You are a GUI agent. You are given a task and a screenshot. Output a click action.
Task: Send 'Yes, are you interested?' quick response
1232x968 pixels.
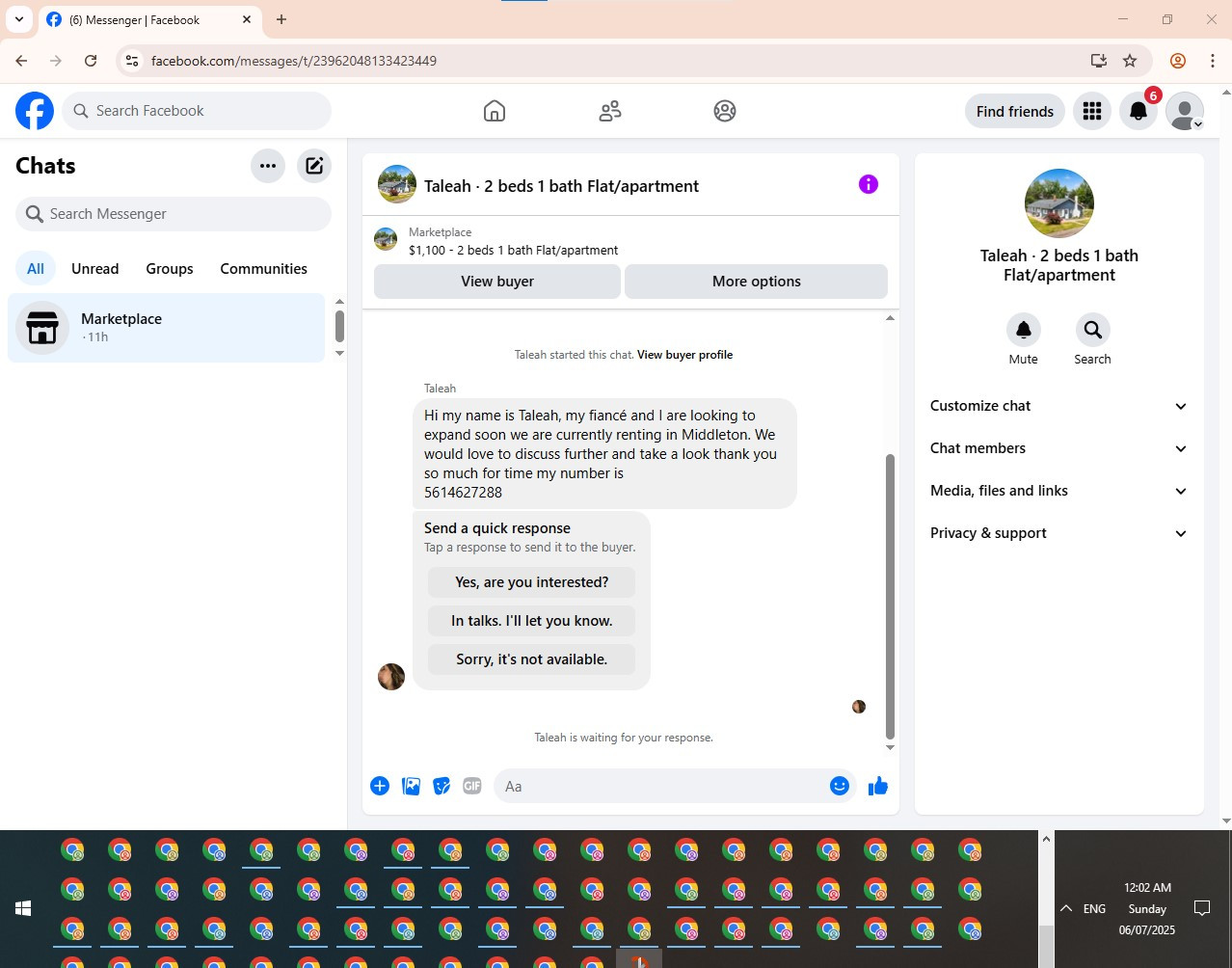click(532, 582)
